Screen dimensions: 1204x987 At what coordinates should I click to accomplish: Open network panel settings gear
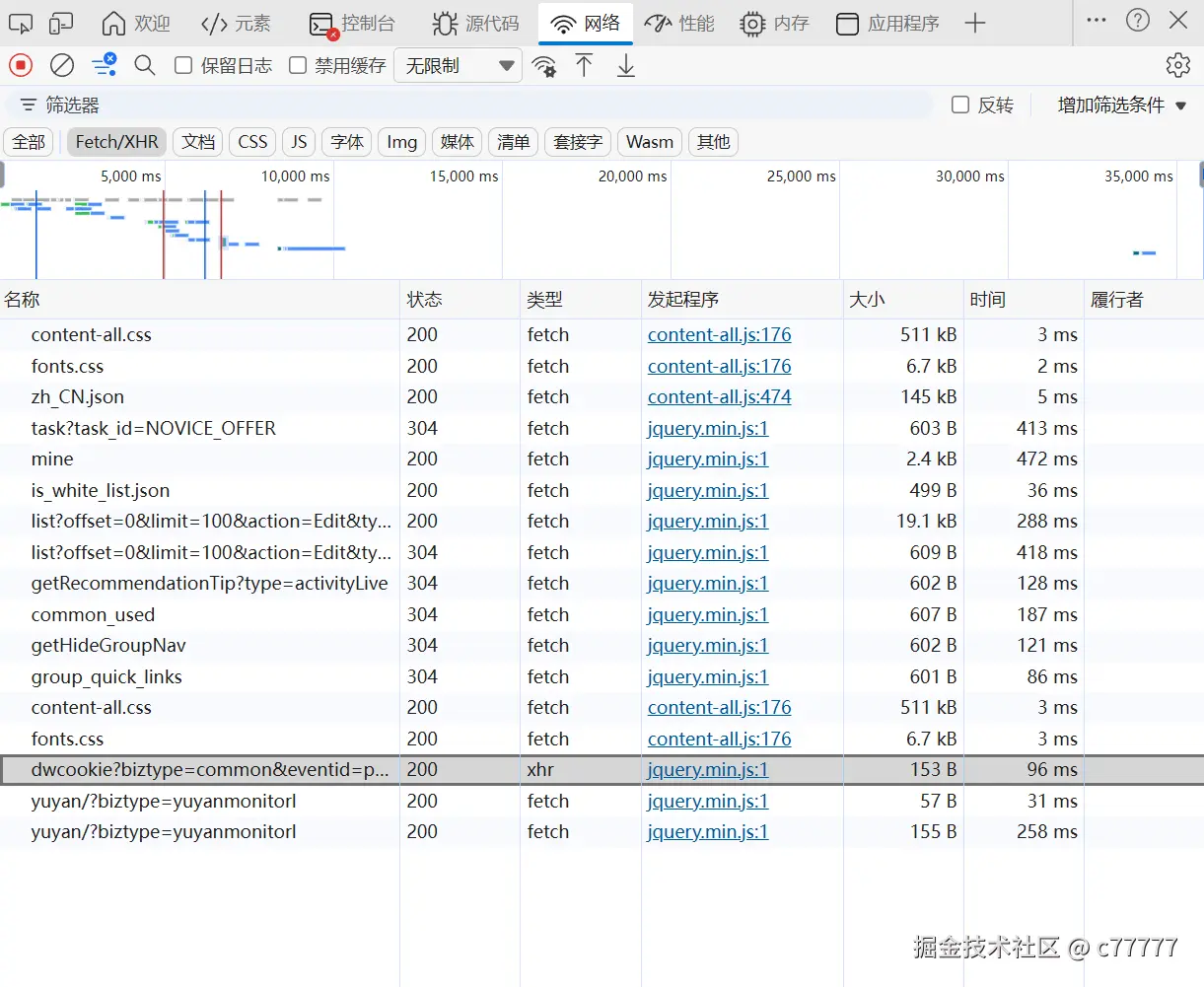click(x=1177, y=65)
